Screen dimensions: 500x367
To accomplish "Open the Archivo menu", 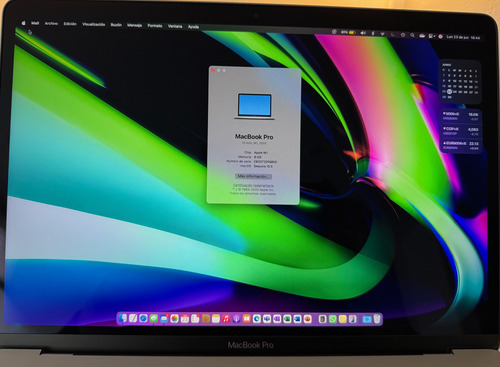I will tap(51, 24).
